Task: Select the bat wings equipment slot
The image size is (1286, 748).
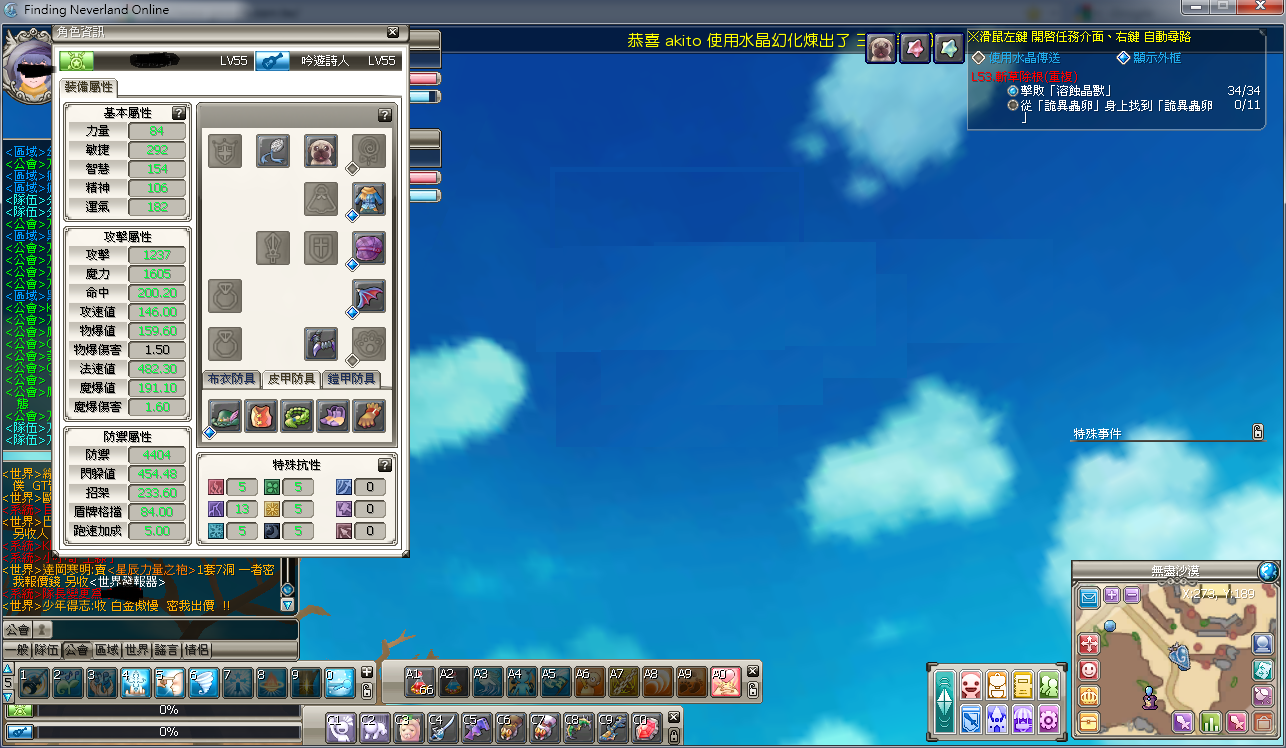Action: point(369,295)
